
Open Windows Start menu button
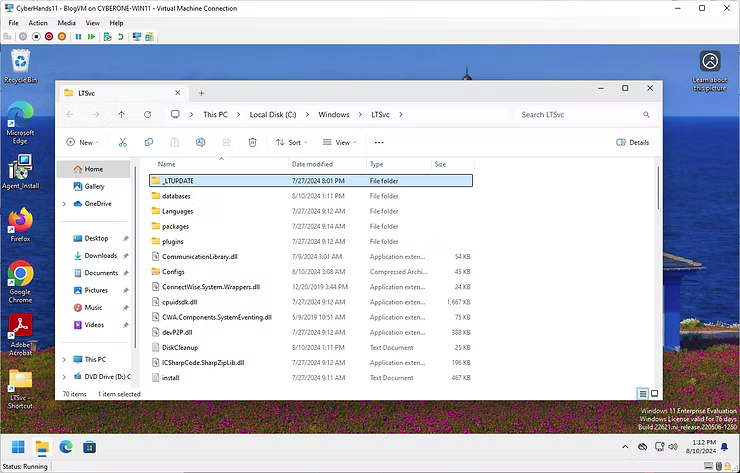tap(18, 447)
